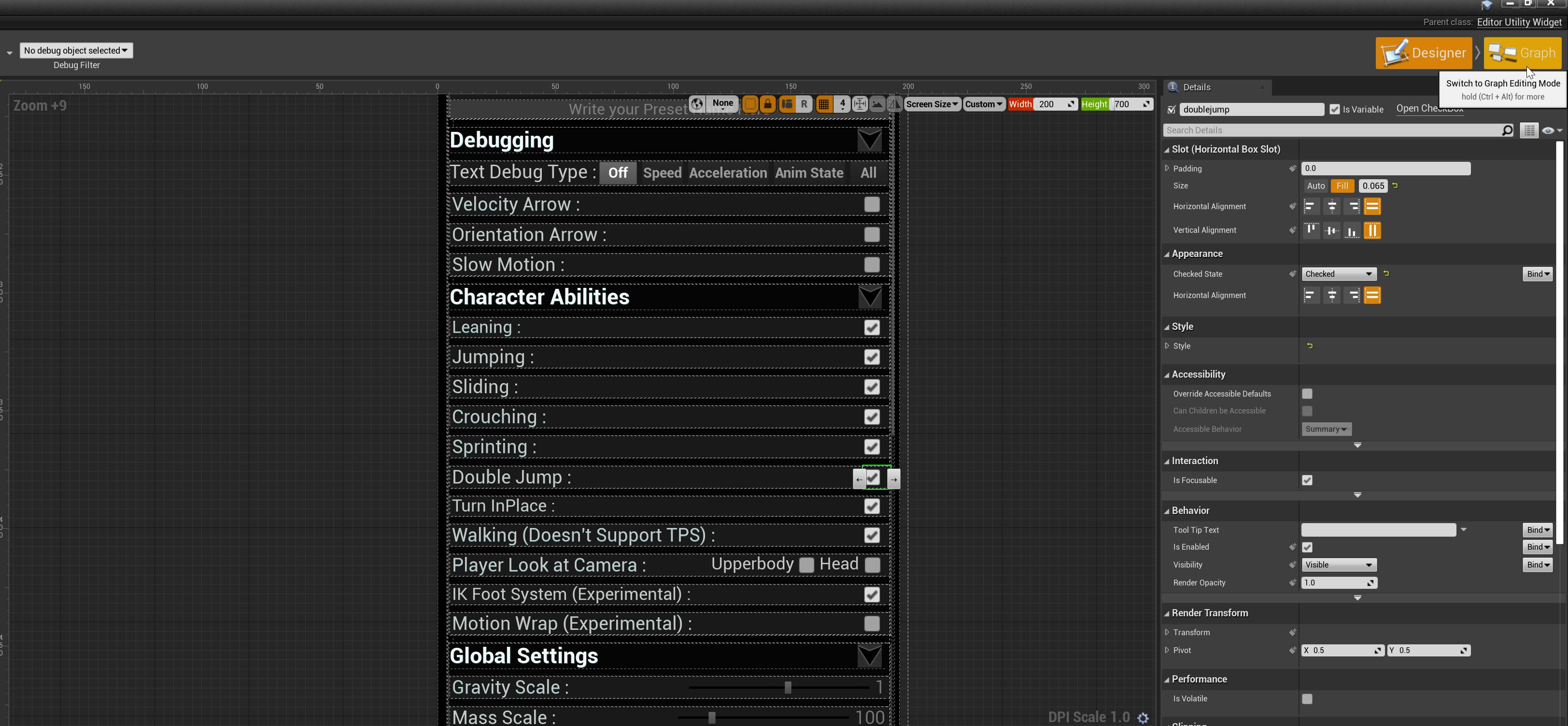Toggle Override Accessible Defaults checkbox
This screenshot has height=726, width=1568.
tap(1307, 394)
